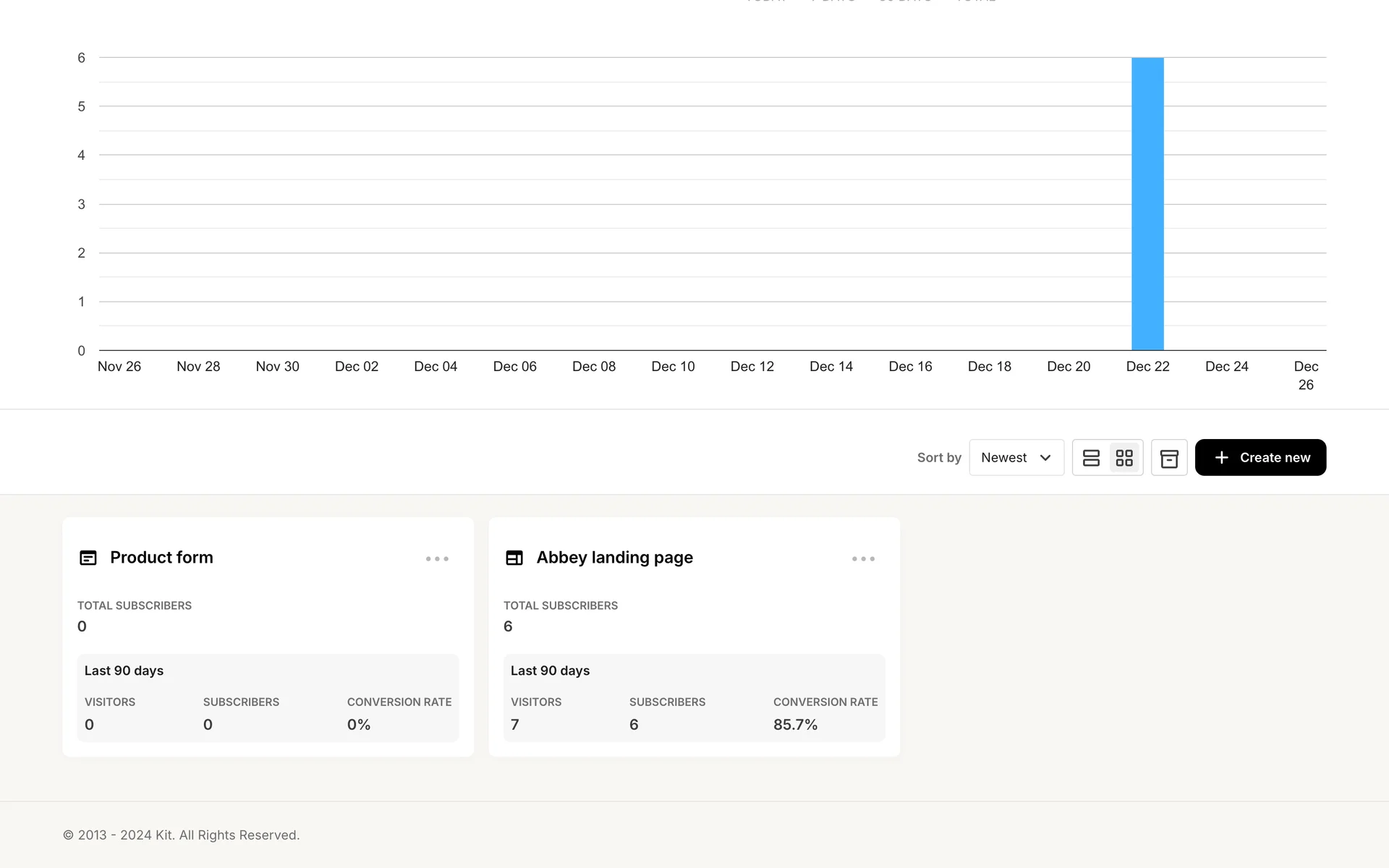
Task: Switch to list view layout
Action: [1091, 458]
